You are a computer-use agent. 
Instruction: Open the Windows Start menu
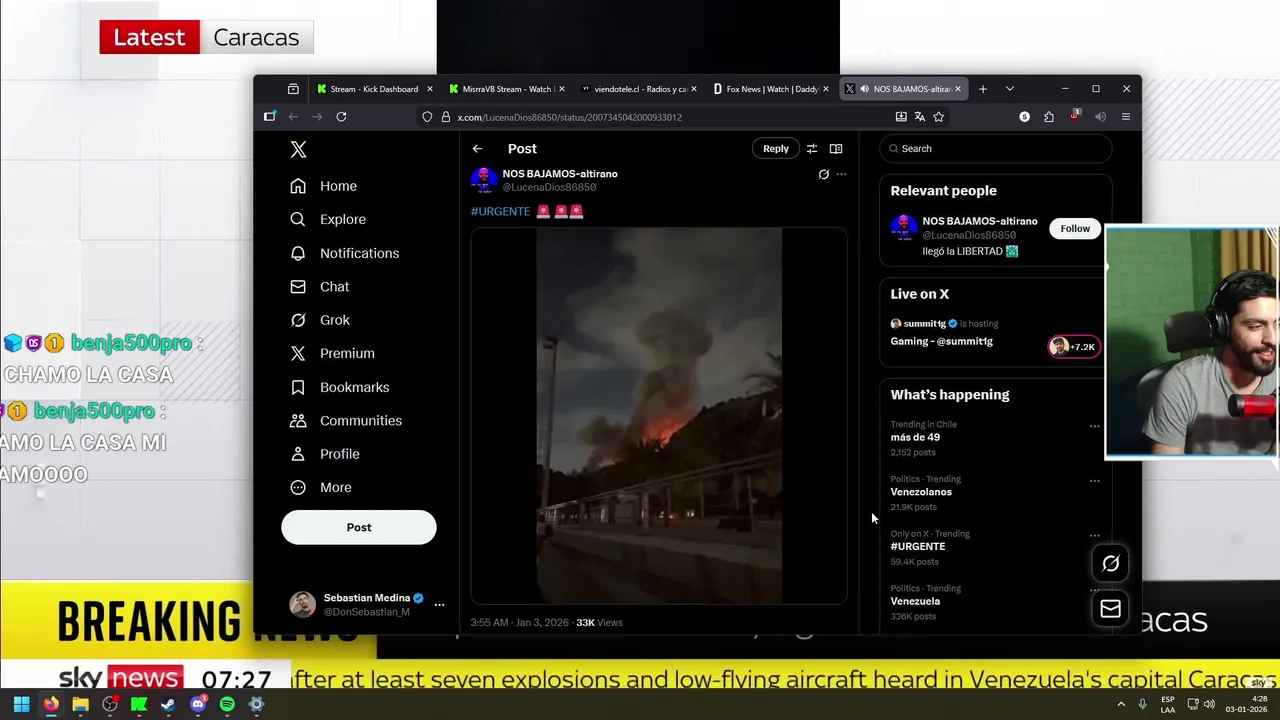pos(21,704)
